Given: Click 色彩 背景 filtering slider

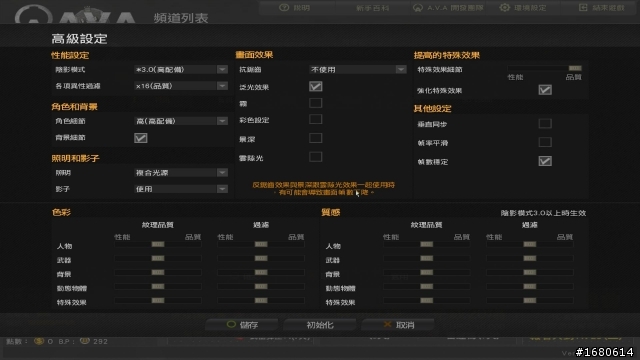Looking at the screenshot, I should tap(261, 272).
